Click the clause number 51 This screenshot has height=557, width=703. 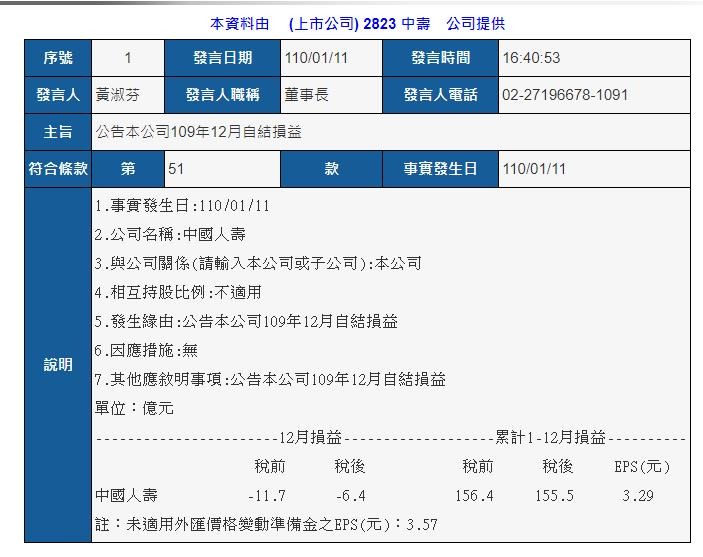coord(176,169)
